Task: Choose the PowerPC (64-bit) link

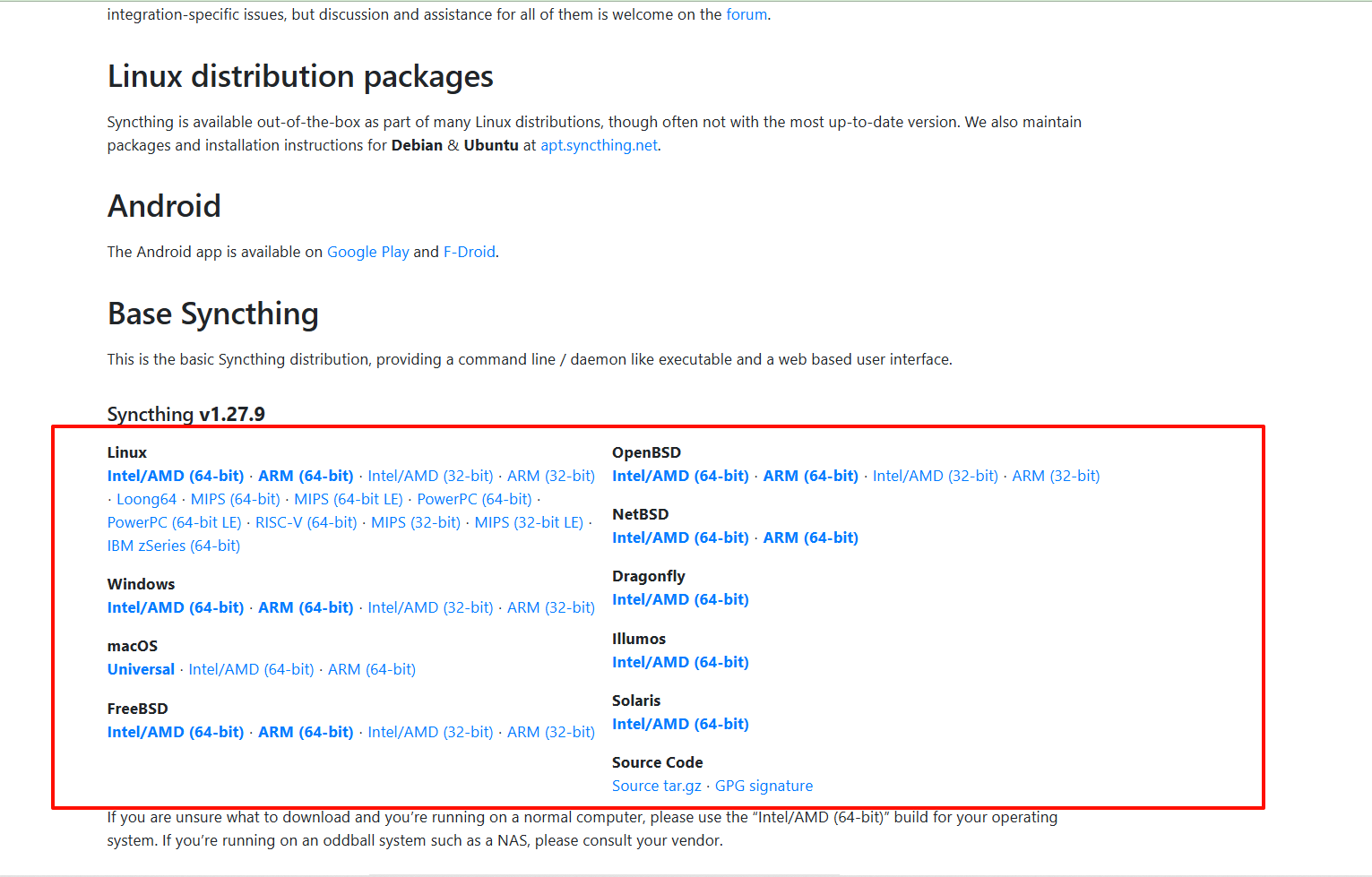Action: [474, 499]
